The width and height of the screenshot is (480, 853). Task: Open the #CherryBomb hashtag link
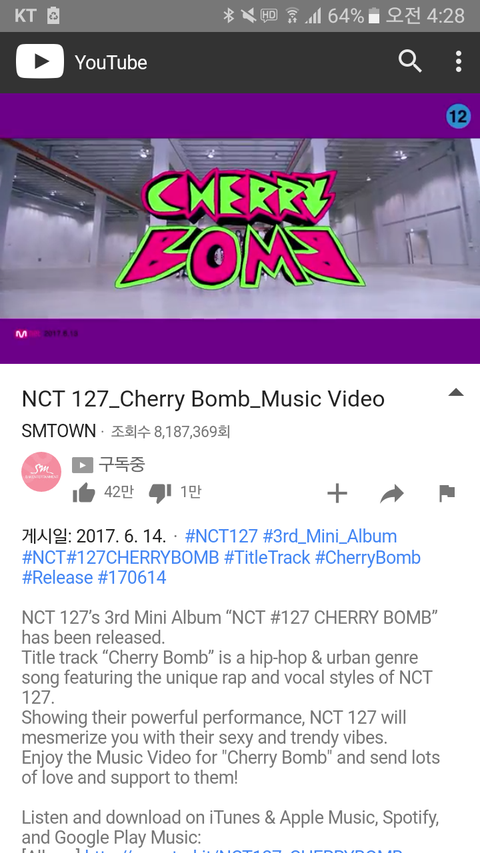pos(368,557)
